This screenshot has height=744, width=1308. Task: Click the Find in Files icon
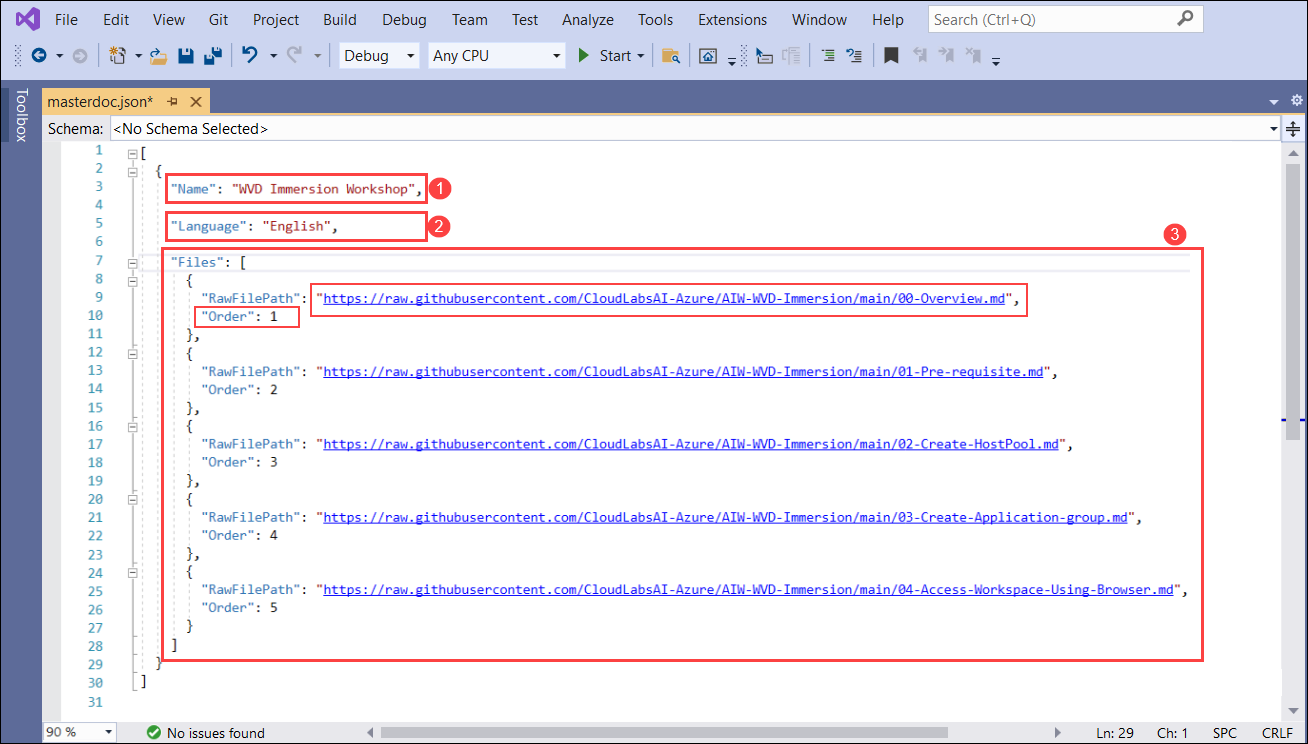coord(671,56)
